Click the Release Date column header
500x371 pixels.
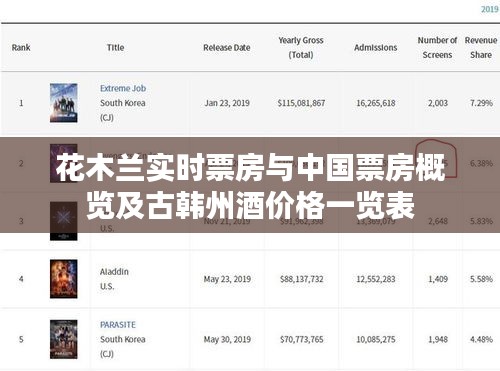coord(227,48)
